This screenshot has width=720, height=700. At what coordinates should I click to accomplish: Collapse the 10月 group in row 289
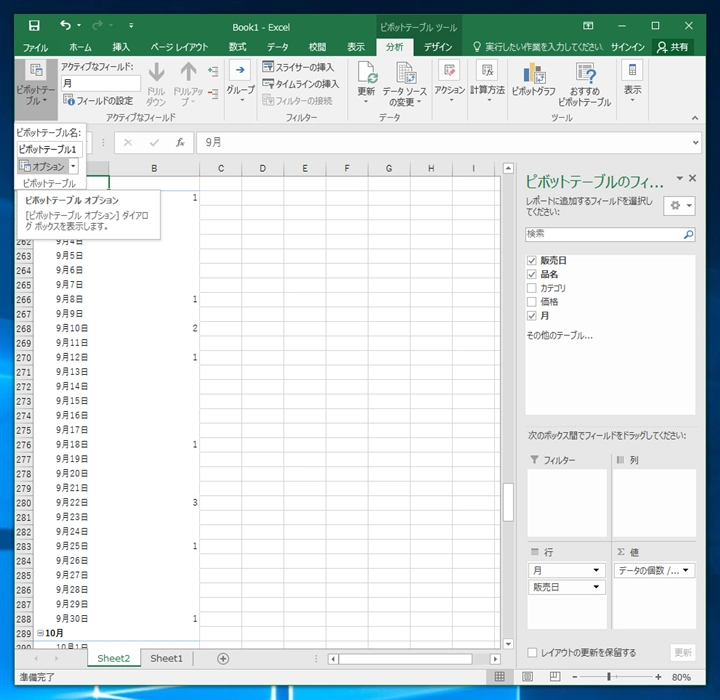[40, 633]
